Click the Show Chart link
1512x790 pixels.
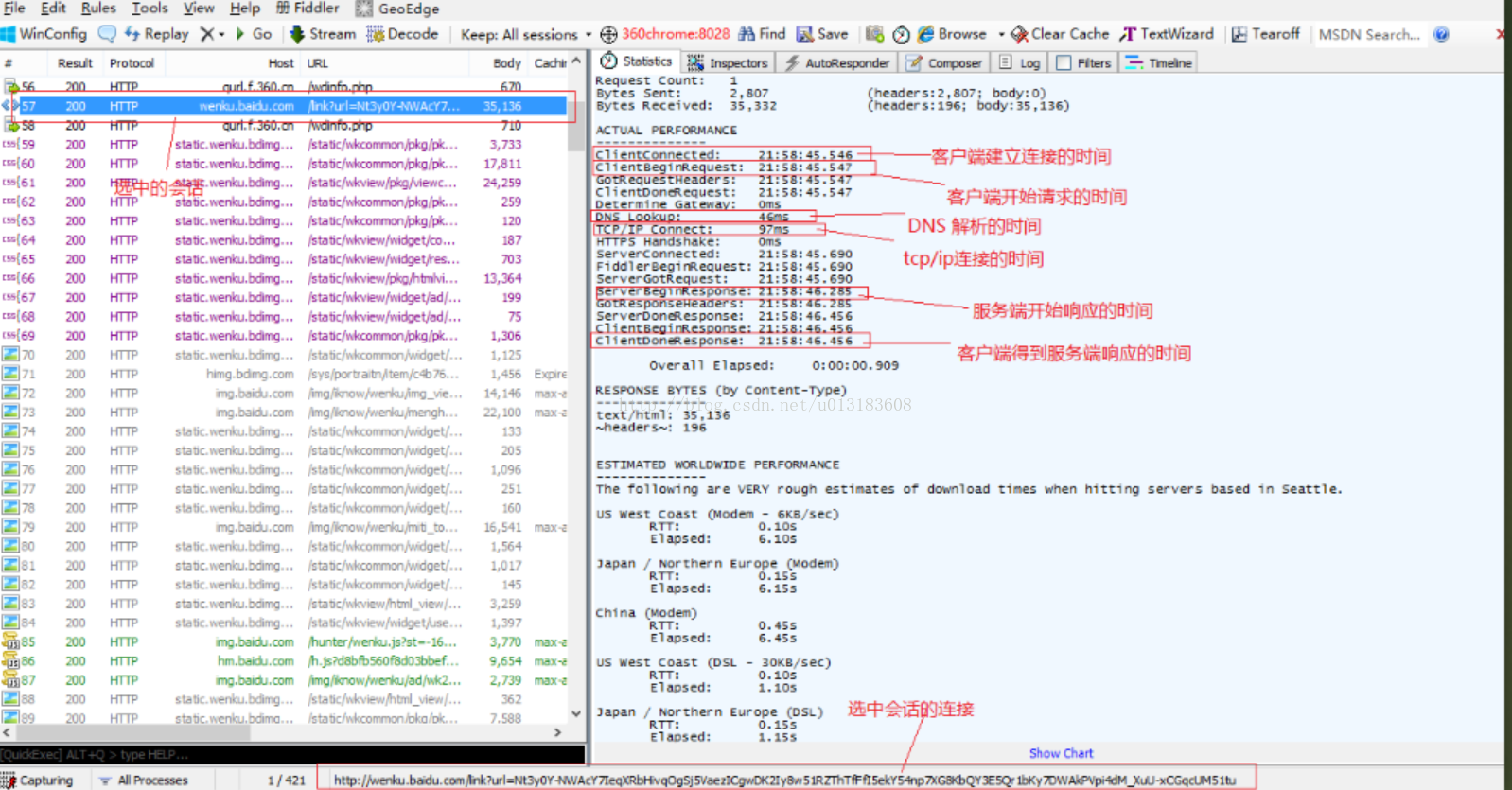tap(1061, 753)
